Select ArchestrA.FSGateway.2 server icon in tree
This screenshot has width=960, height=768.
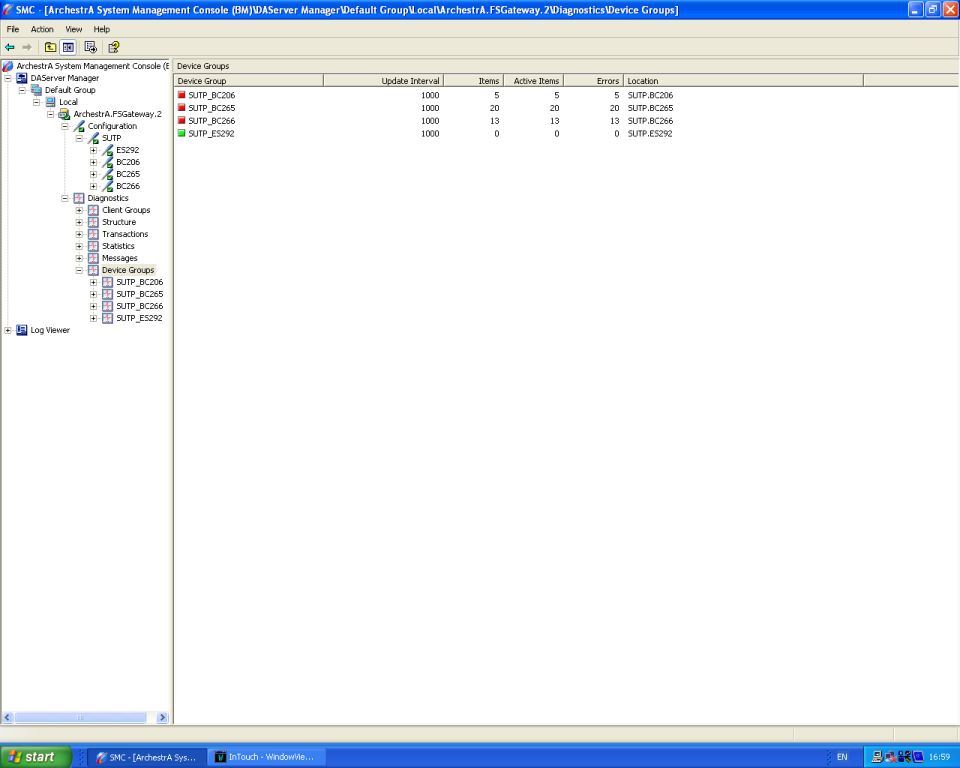[x=65, y=114]
